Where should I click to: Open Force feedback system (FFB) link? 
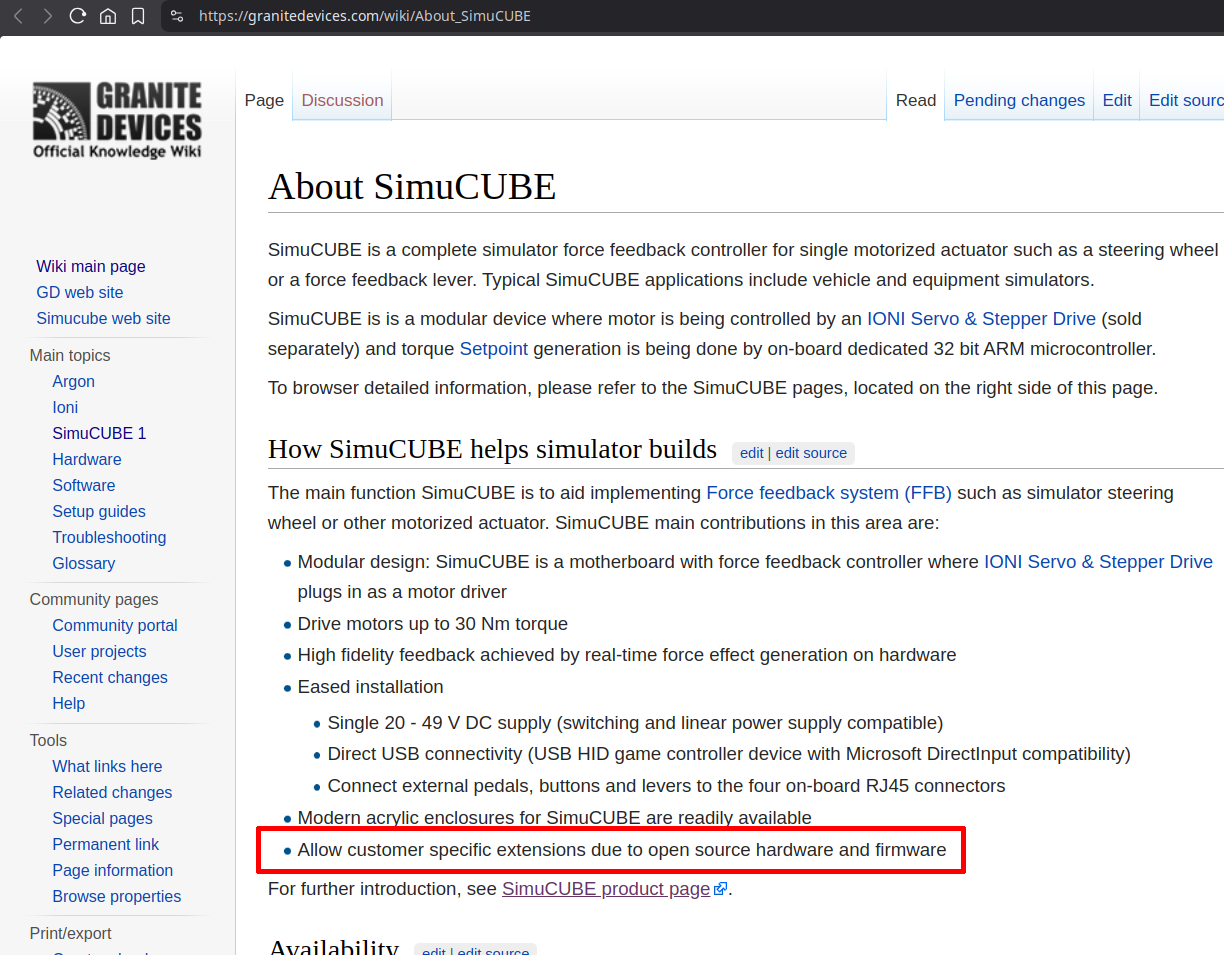829,493
